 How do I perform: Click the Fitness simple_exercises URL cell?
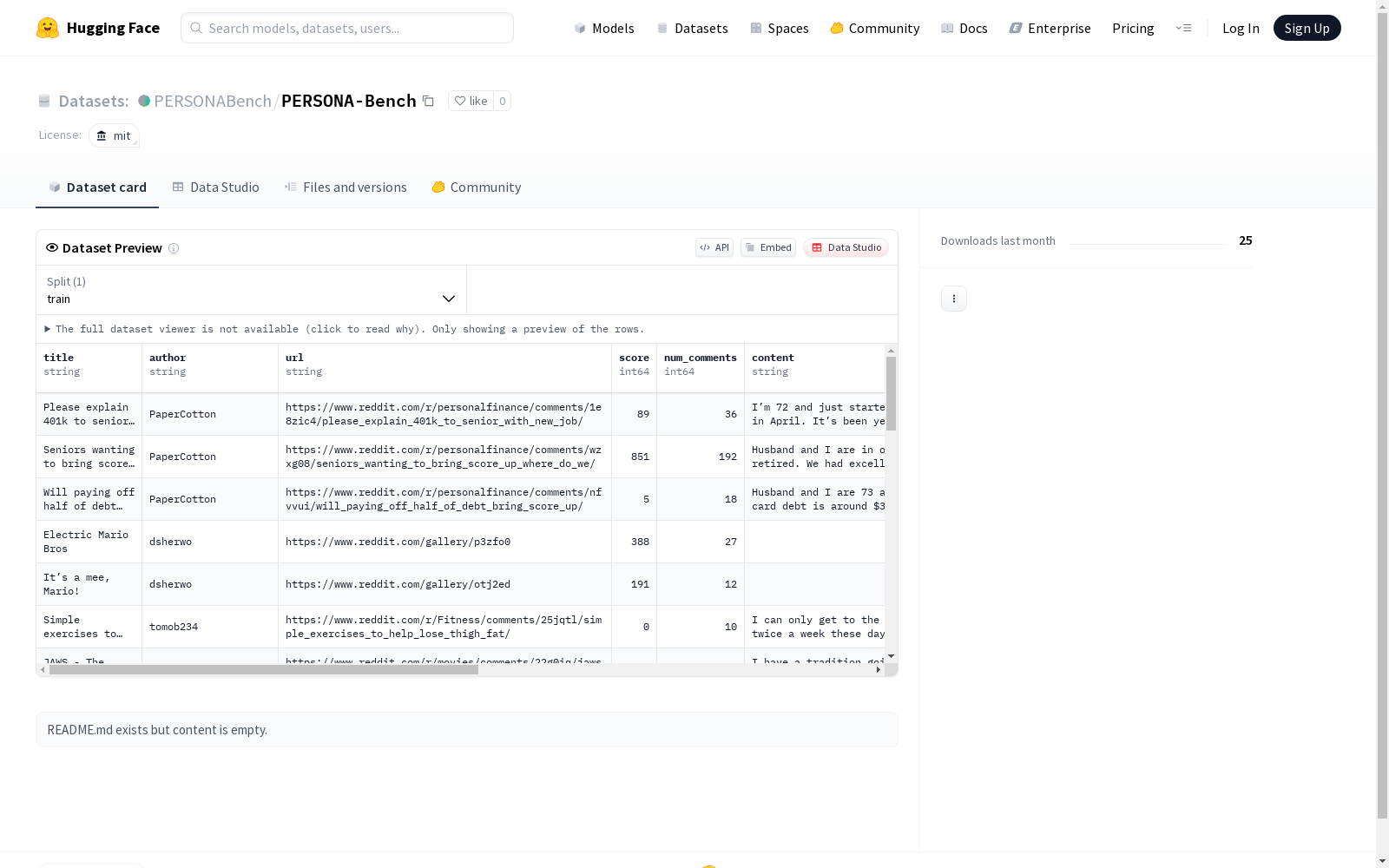tap(445, 627)
